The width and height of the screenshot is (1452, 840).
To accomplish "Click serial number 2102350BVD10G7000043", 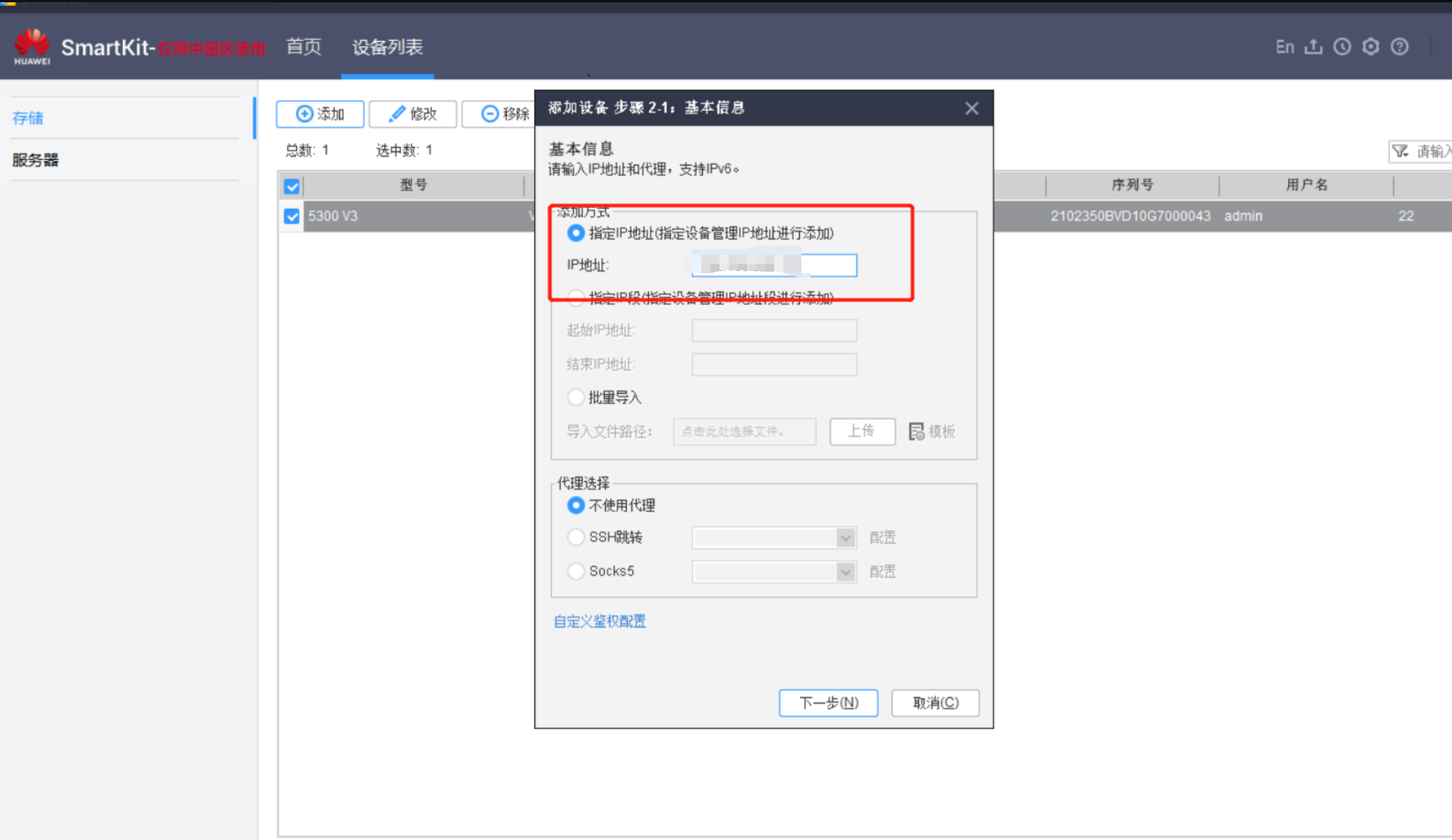I will tap(1130, 216).
